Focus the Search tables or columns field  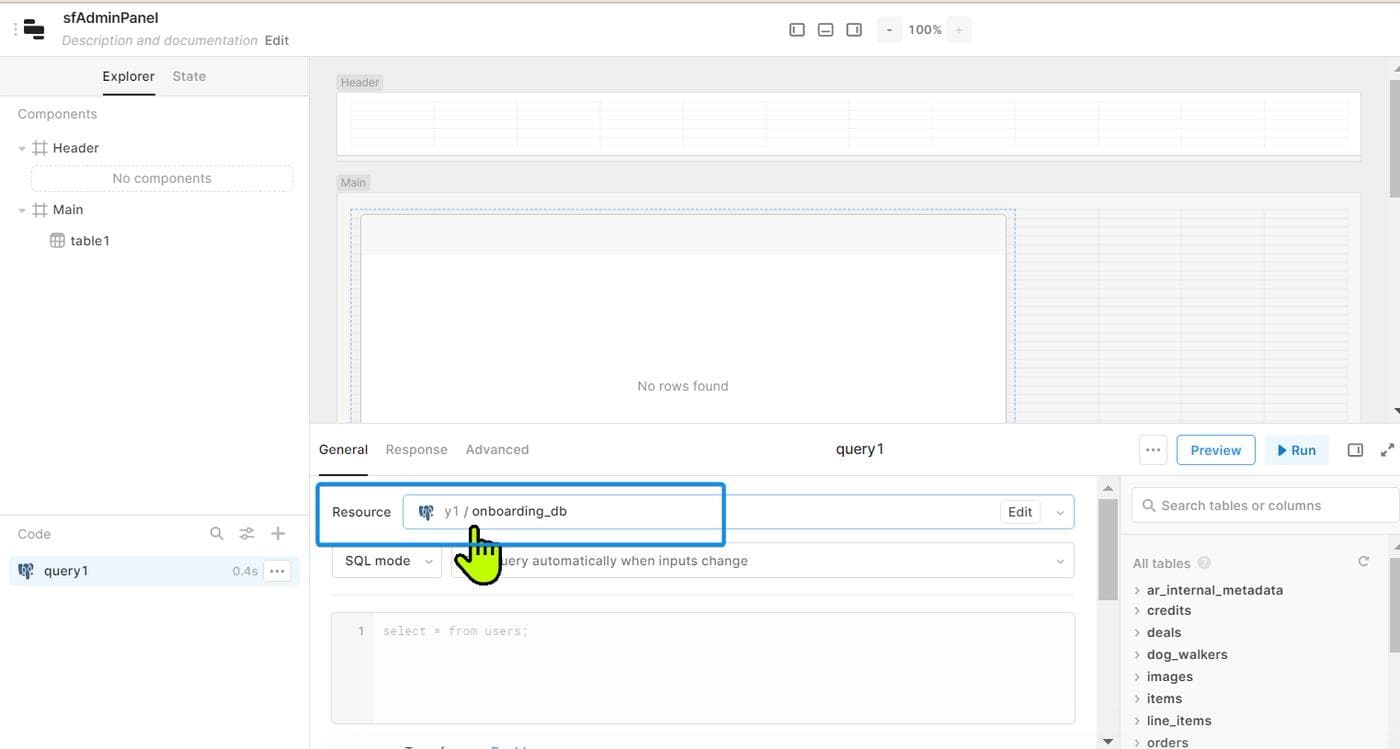tap(1265, 506)
